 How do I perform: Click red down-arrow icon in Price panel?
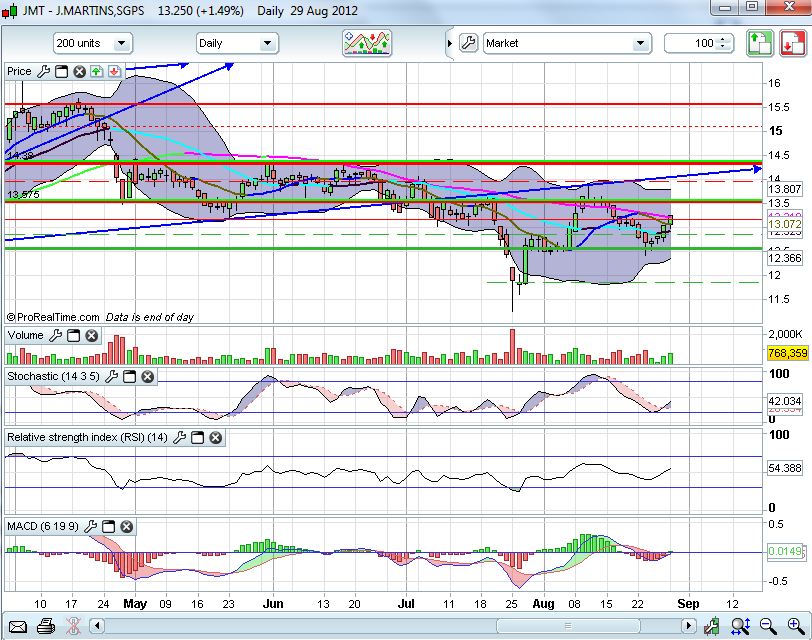pos(114,71)
